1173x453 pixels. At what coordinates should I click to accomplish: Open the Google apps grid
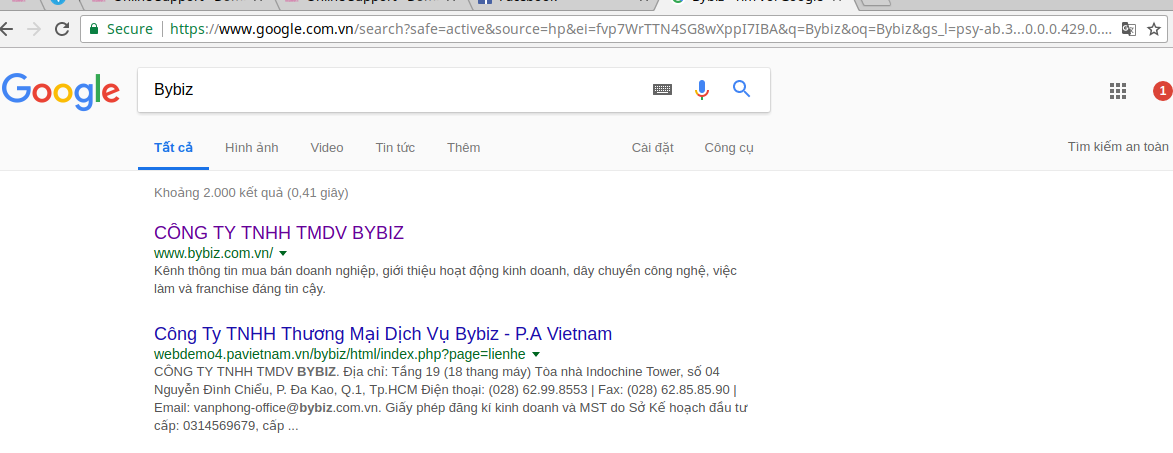tap(1118, 91)
